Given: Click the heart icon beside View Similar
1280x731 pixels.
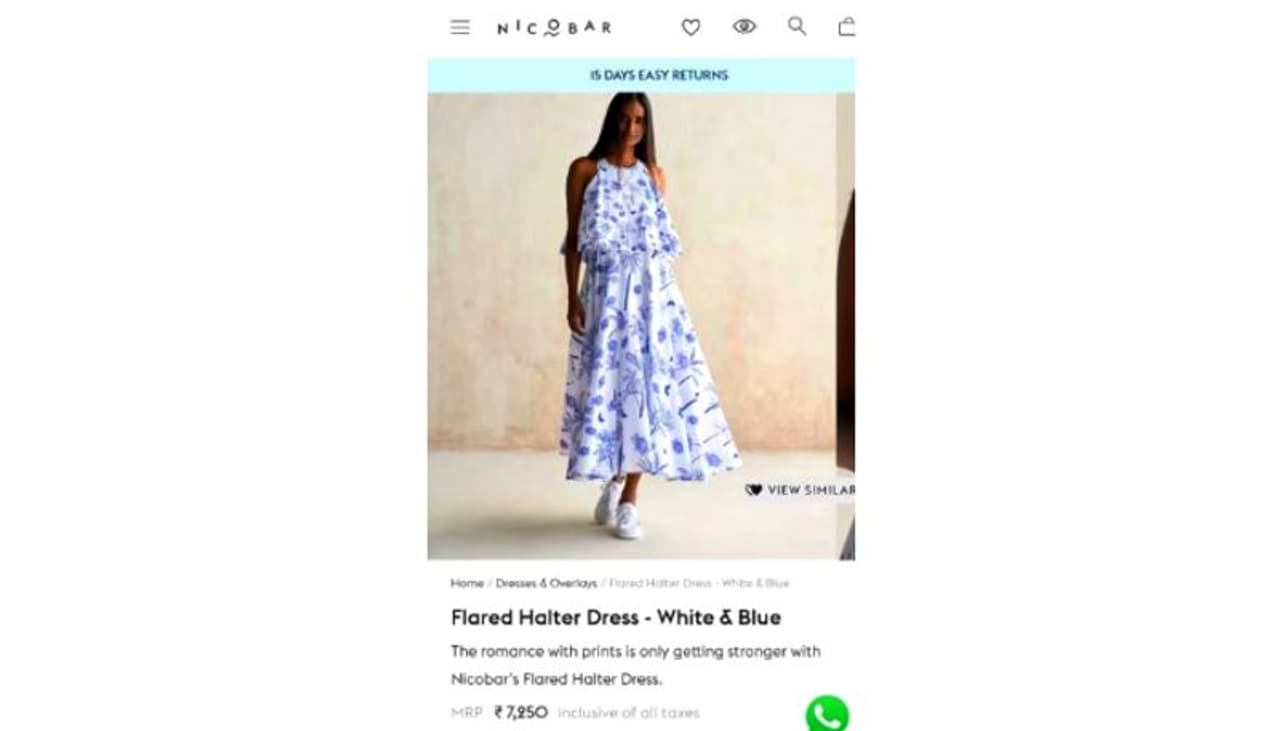Looking at the screenshot, I should click(754, 490).
